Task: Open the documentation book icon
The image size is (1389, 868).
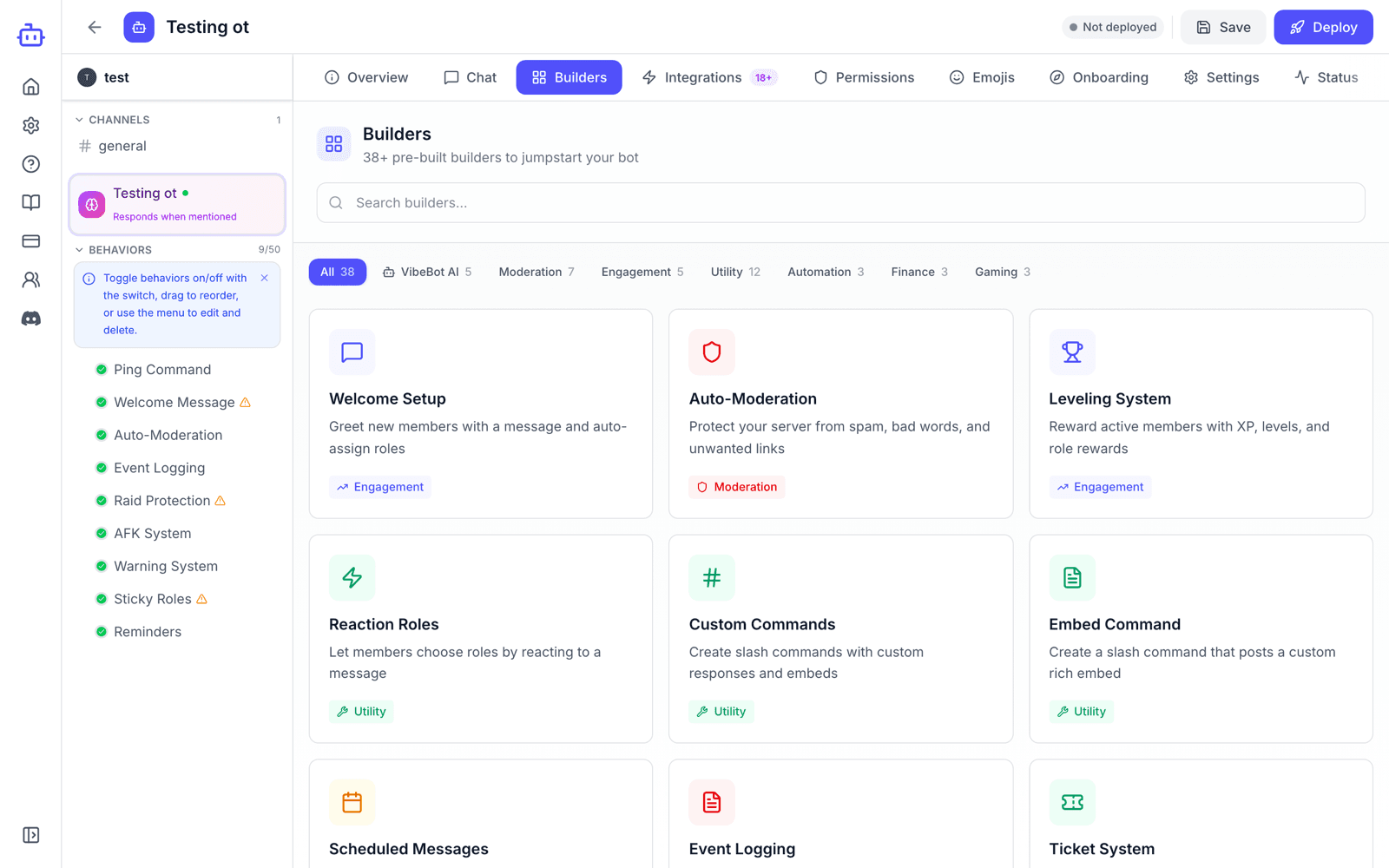Action: pyautogui.click(x=30, y=202)
